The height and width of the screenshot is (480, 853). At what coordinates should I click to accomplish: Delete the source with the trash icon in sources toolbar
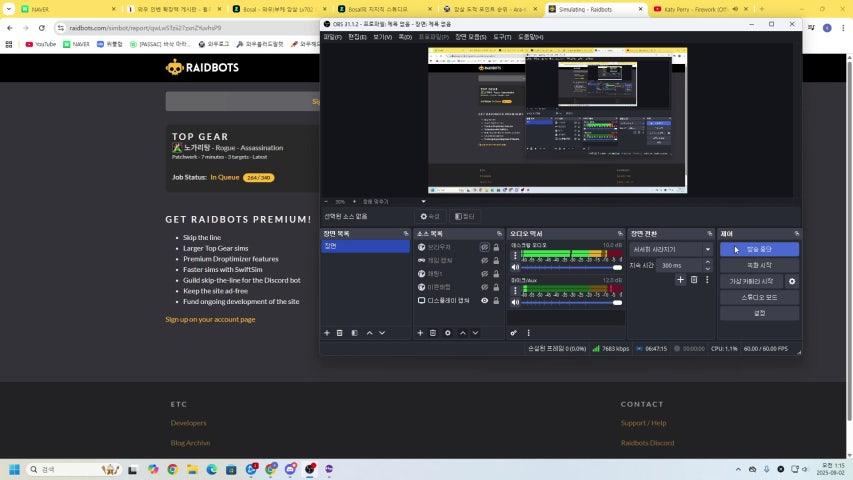point(433,333)
